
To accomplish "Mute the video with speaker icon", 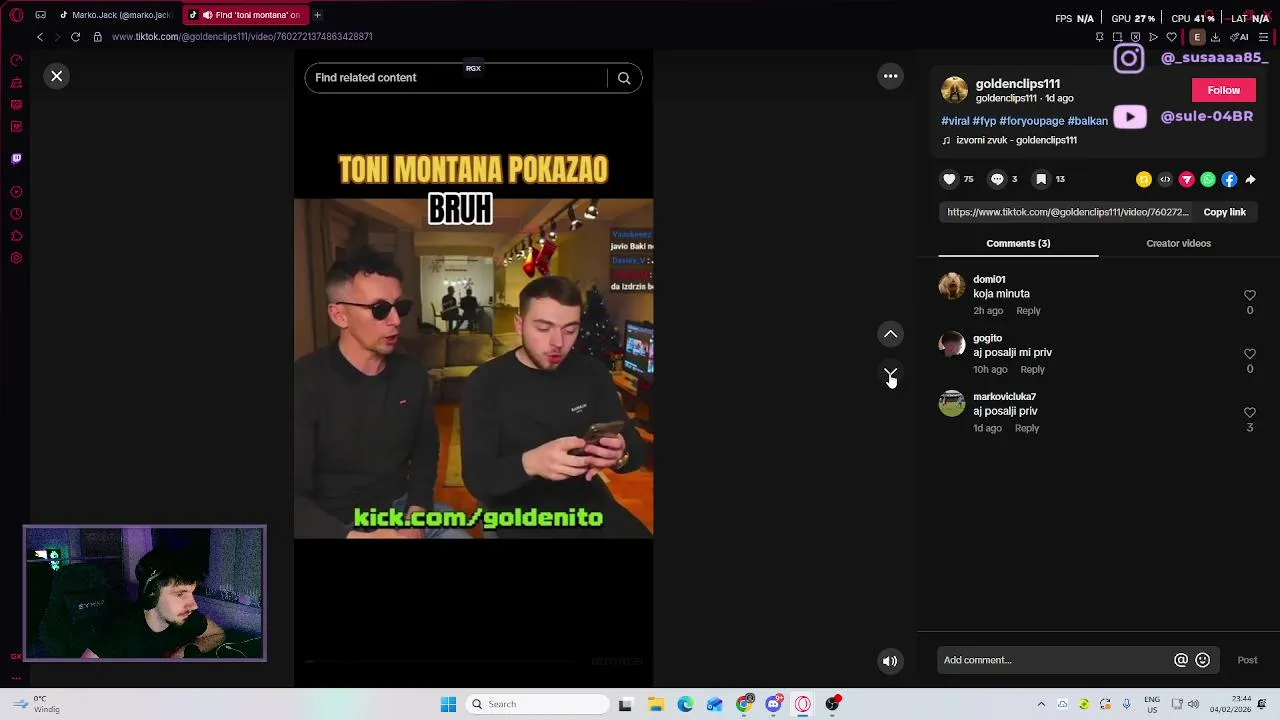I will coord(890,661).
